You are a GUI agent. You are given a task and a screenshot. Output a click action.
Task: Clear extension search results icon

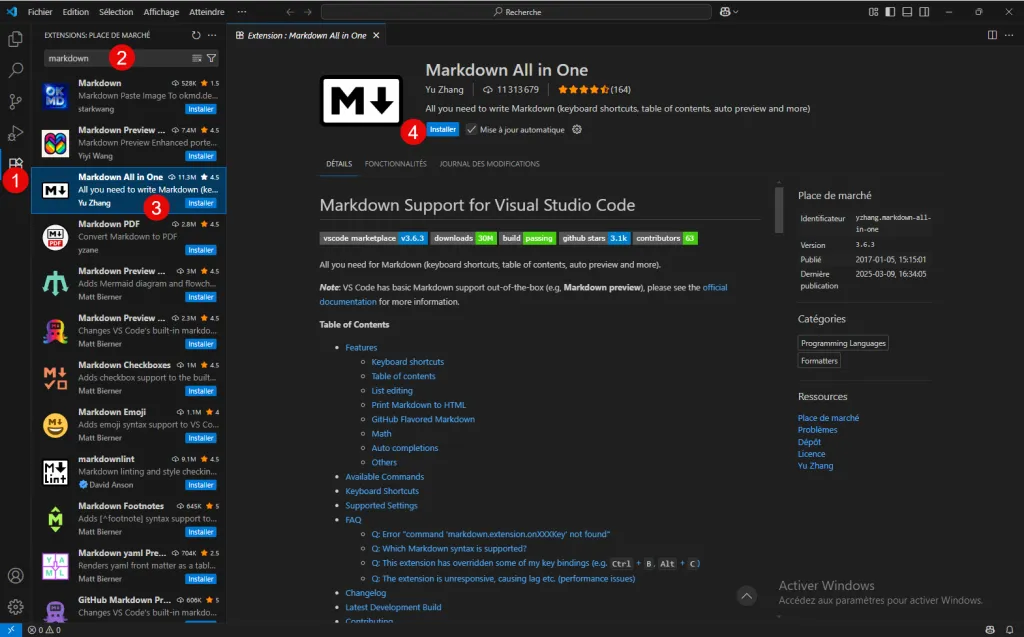197,58
